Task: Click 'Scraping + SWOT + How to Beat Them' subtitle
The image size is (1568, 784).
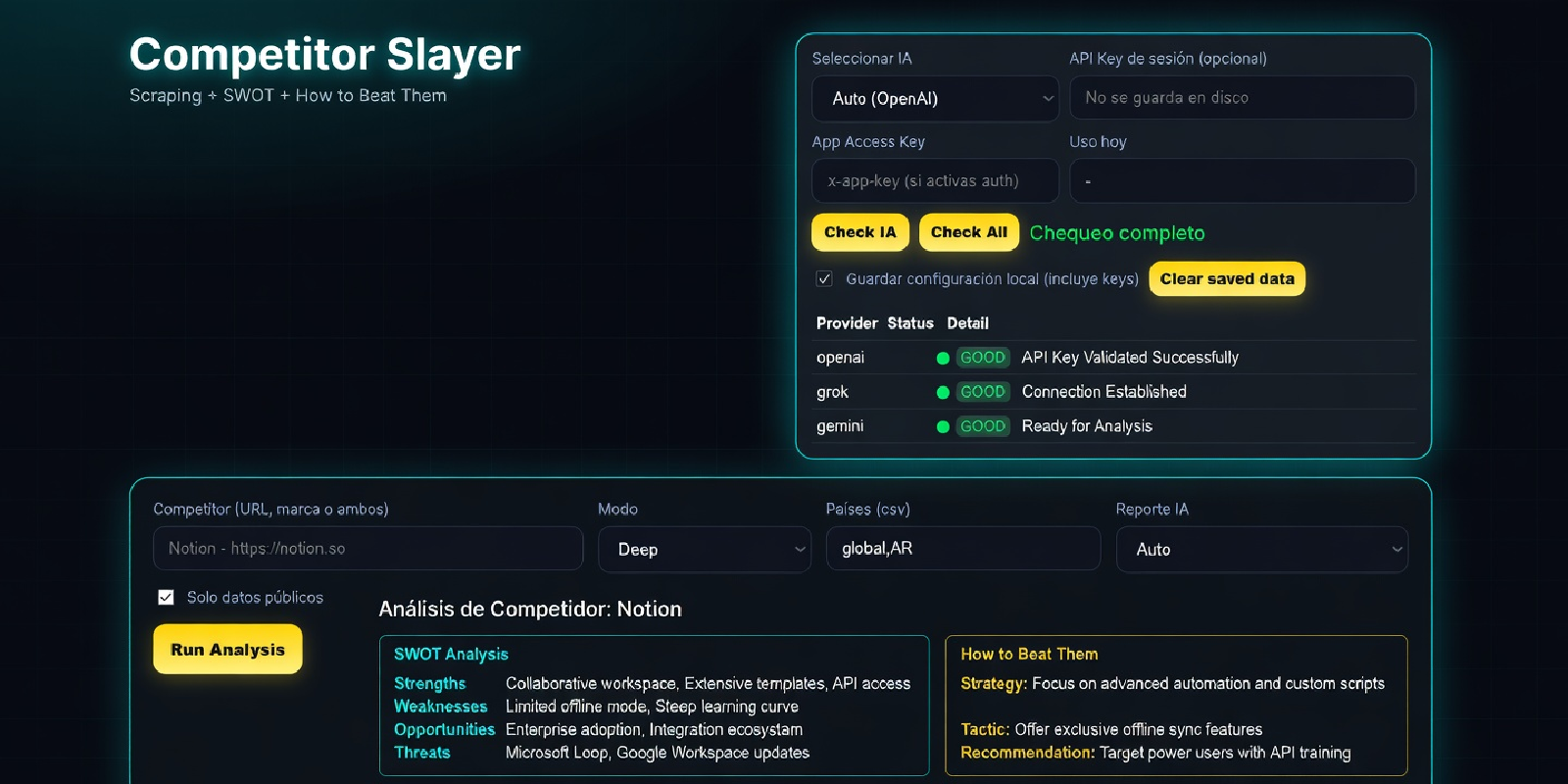Action: click(x=288, y=95)
